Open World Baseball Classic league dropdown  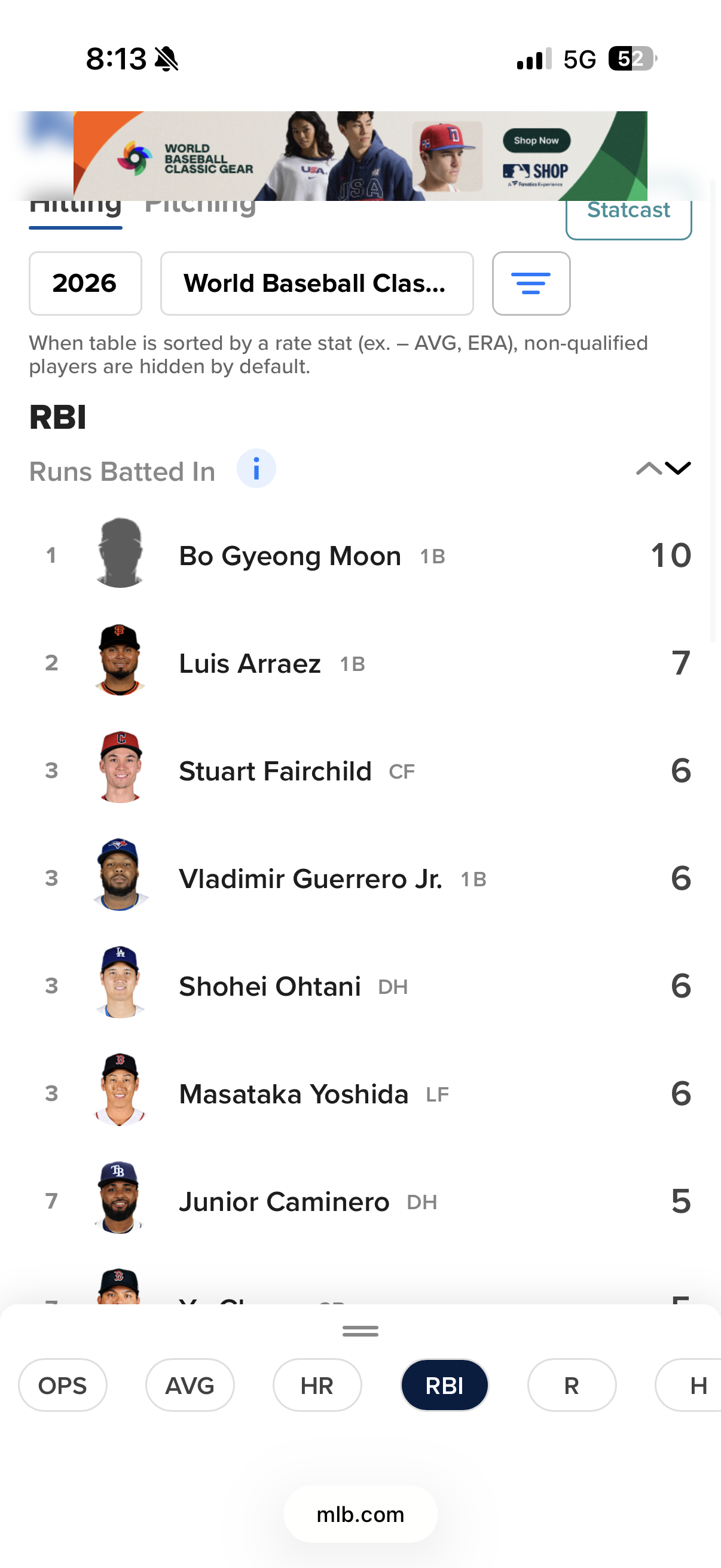[316, 283]
